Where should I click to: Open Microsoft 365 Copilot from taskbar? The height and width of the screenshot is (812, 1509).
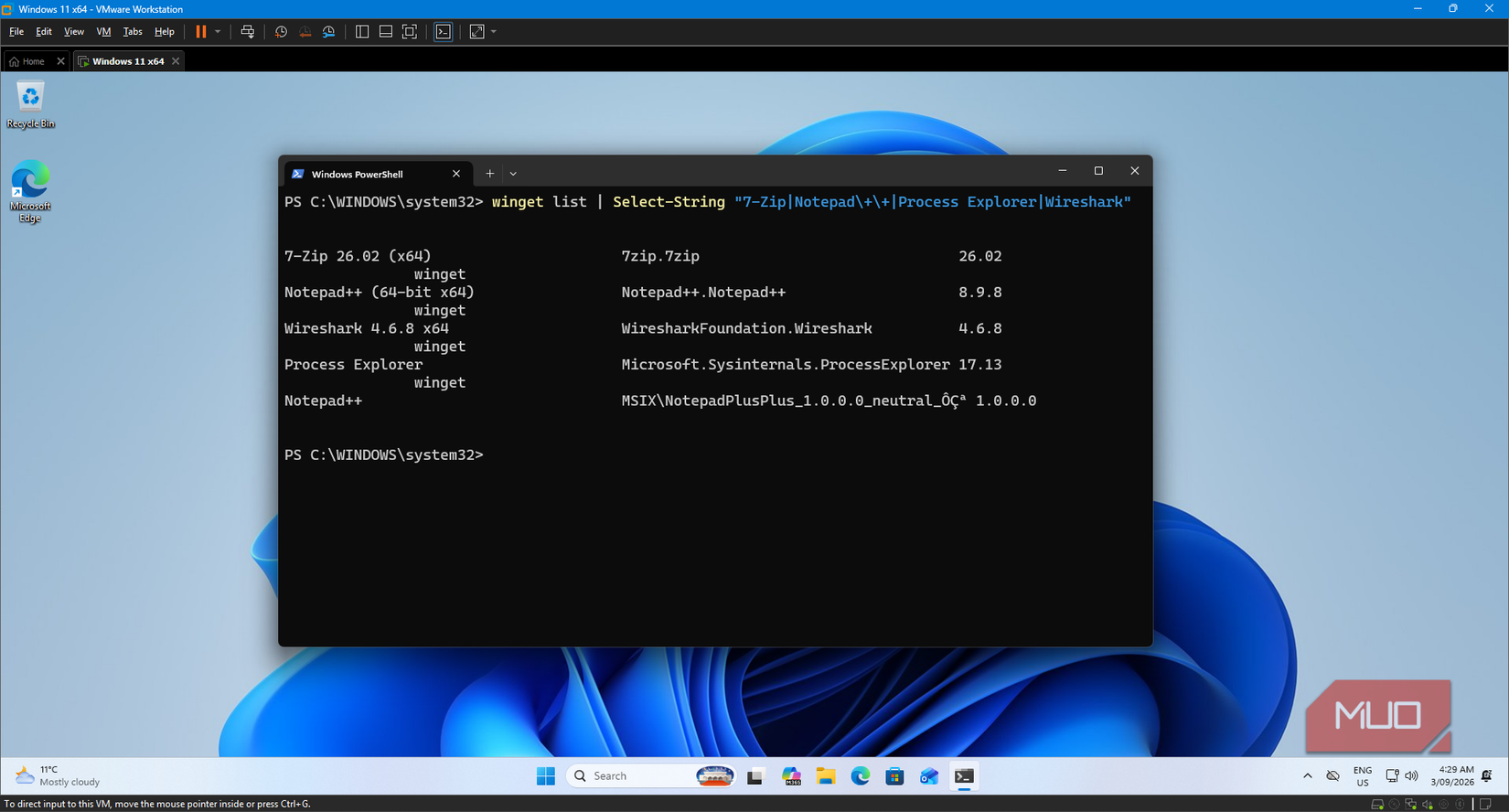(x=791, y=776)
